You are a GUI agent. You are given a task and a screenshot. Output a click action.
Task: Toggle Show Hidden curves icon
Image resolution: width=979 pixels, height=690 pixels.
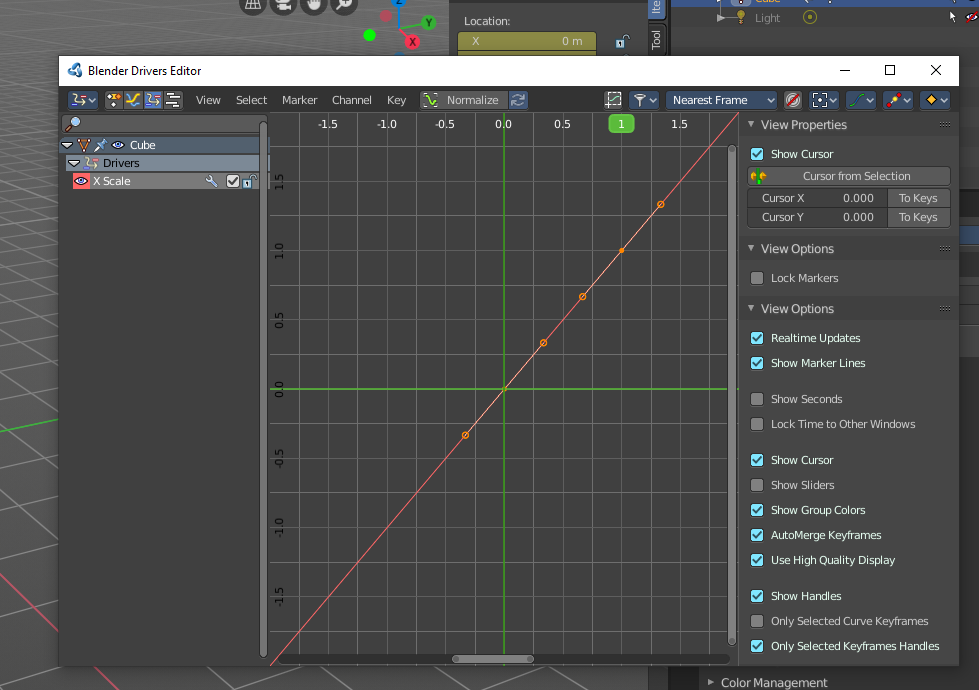(x=133, y=100)
